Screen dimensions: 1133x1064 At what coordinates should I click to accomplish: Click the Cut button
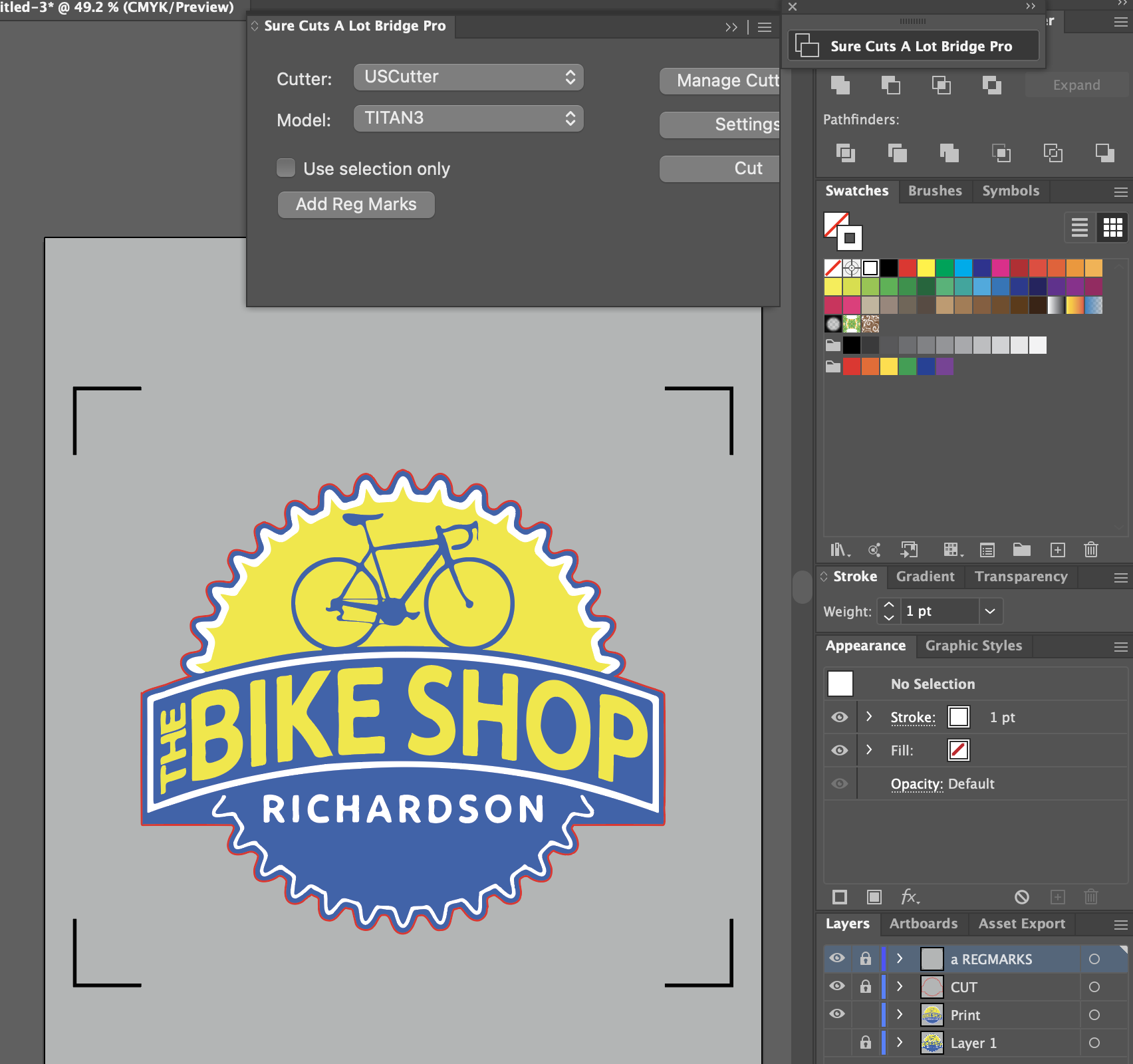pyautogui.click(x=719, y=168)
